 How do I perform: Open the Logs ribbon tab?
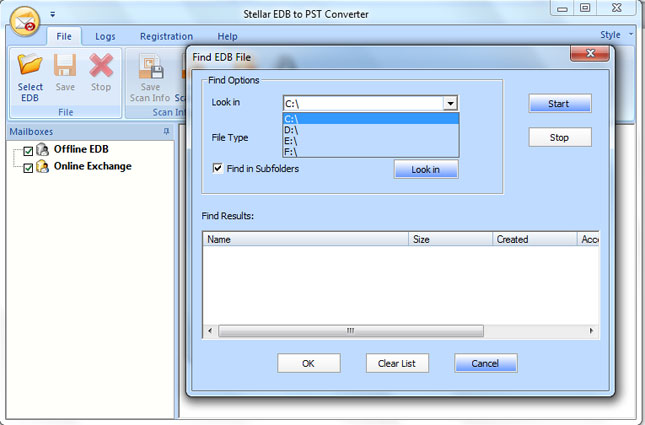[105, 37]
